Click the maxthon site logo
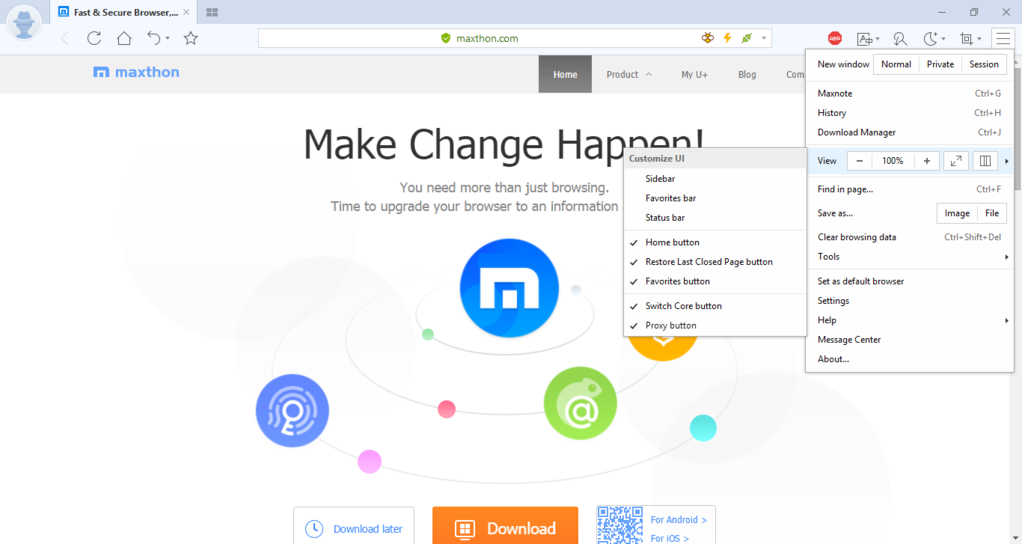This screenshot has width=1022, height=544. 136,72
